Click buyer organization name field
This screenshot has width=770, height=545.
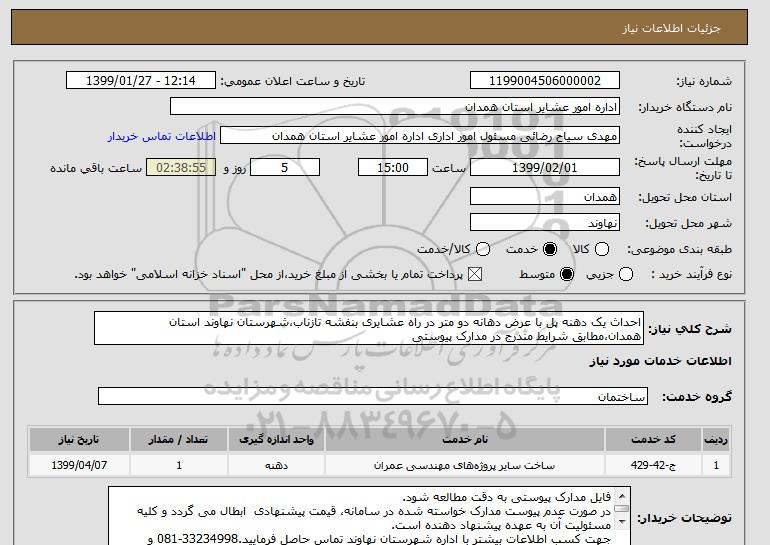point(395,107)
